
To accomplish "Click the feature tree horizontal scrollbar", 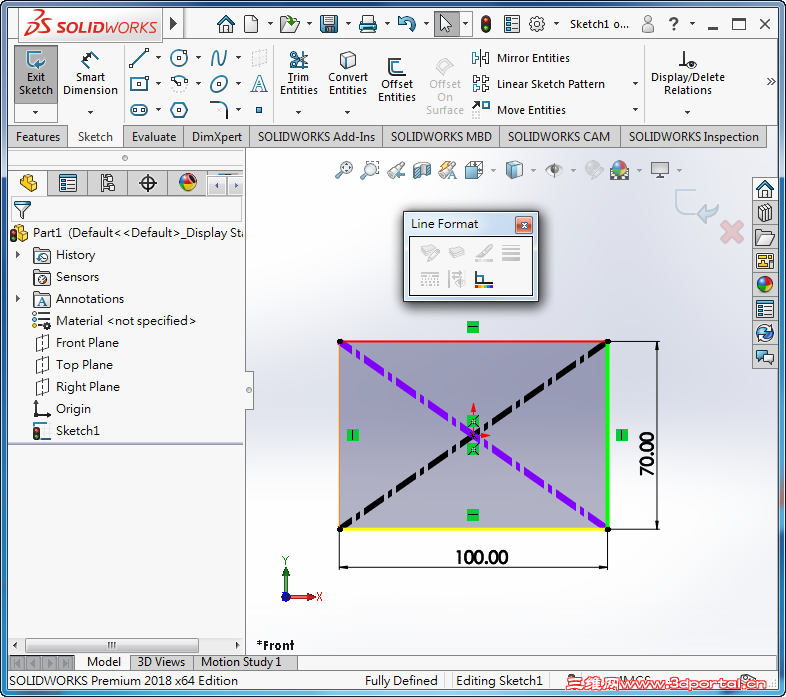I will tap(111, 645).
